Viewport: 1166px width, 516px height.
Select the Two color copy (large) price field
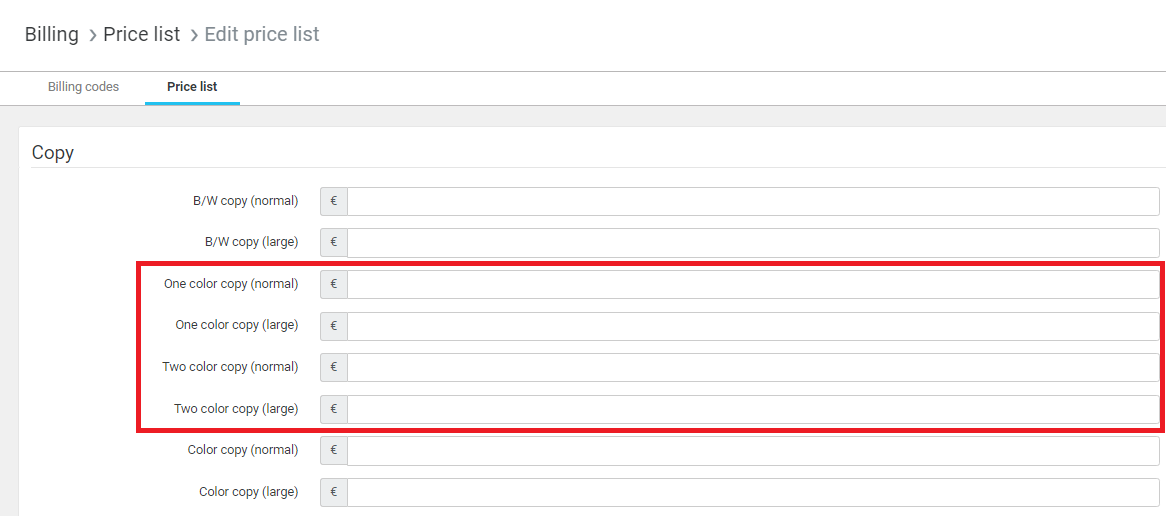(x=753, y=409)
